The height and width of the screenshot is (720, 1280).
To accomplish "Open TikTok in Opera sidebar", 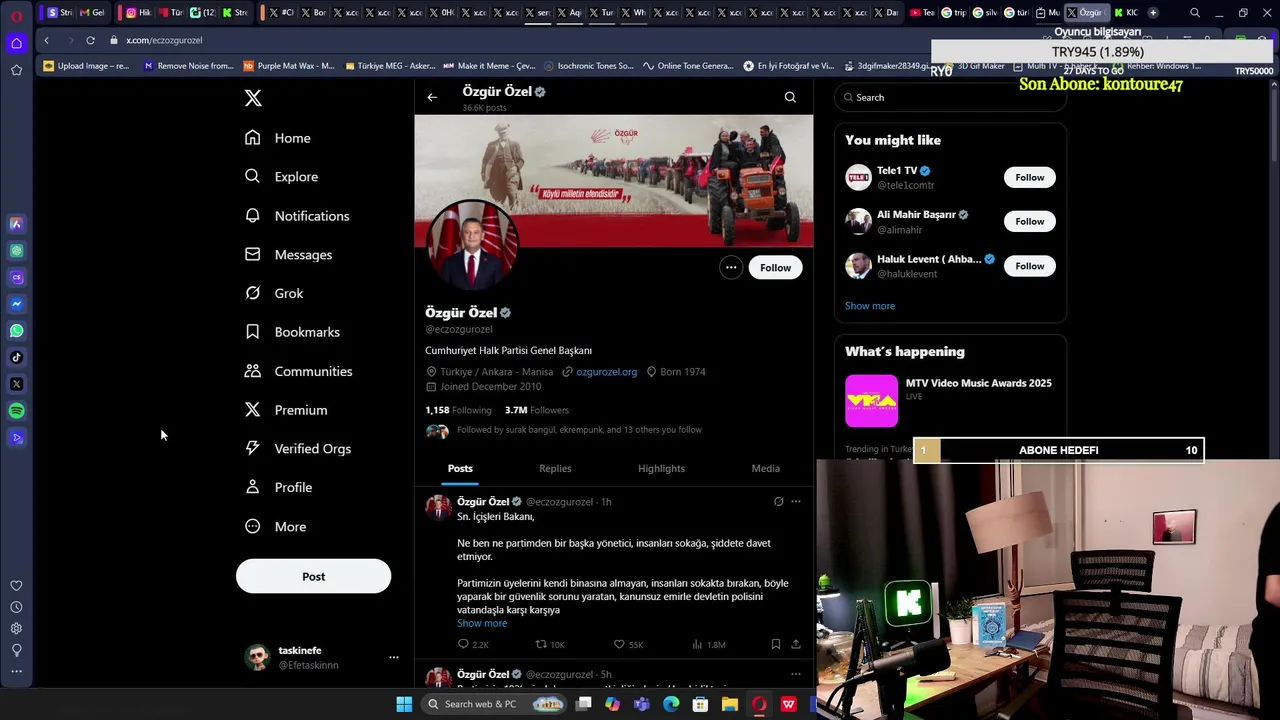I will pos(16,357).
